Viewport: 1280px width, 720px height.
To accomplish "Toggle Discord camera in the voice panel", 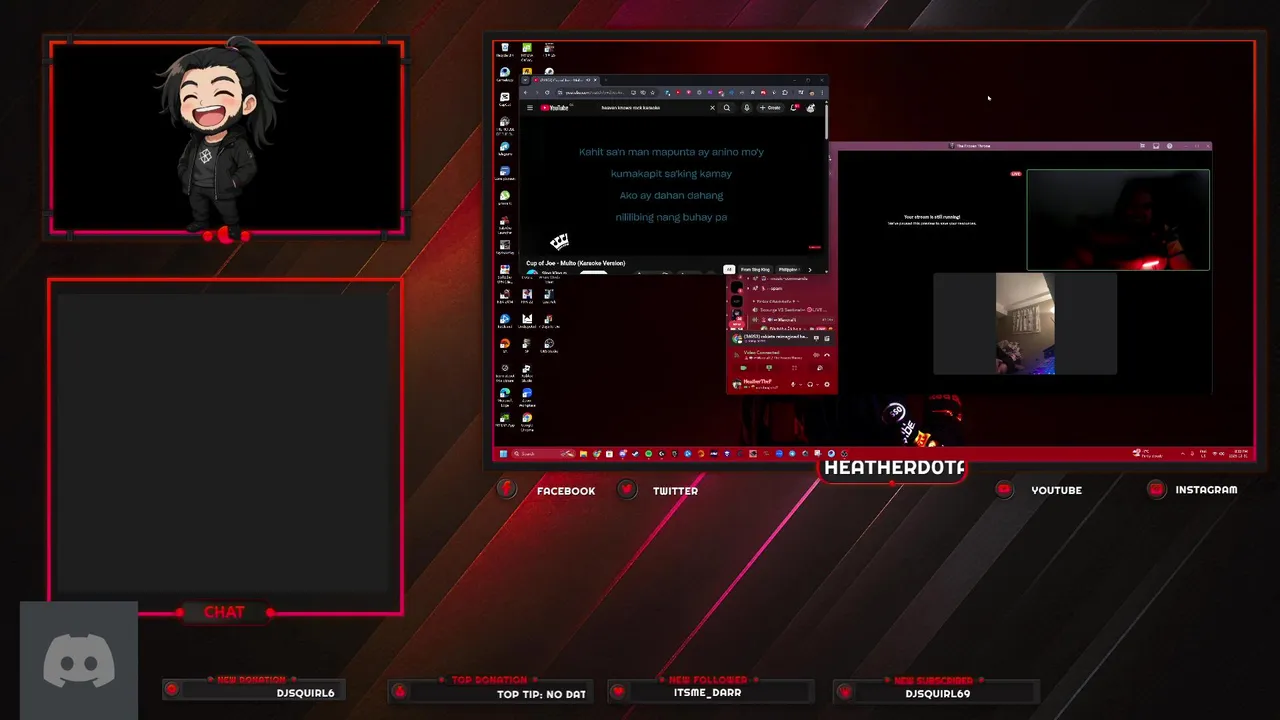I will pos(743,368).
